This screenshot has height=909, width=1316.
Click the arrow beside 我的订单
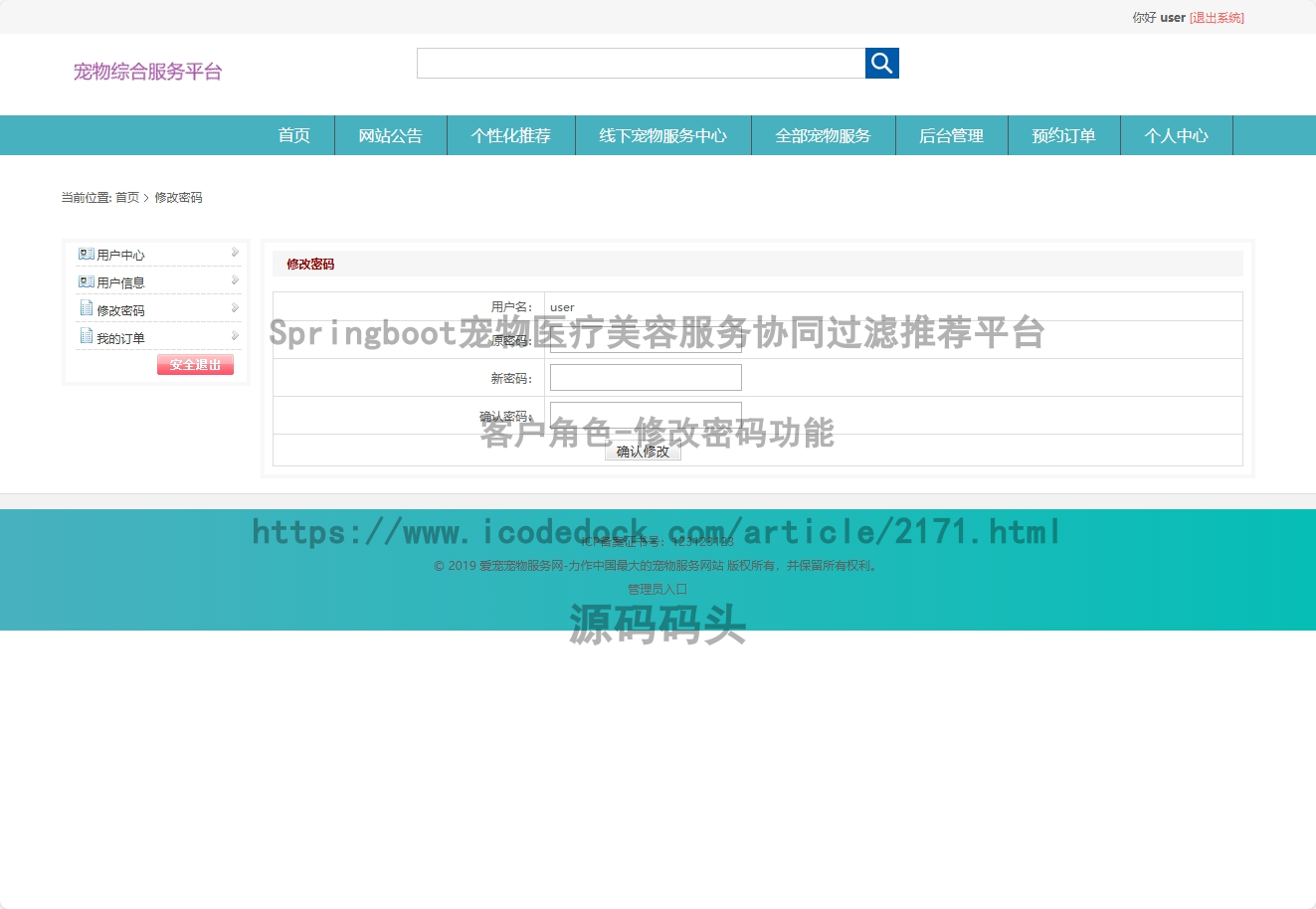(x=235, y=336)
